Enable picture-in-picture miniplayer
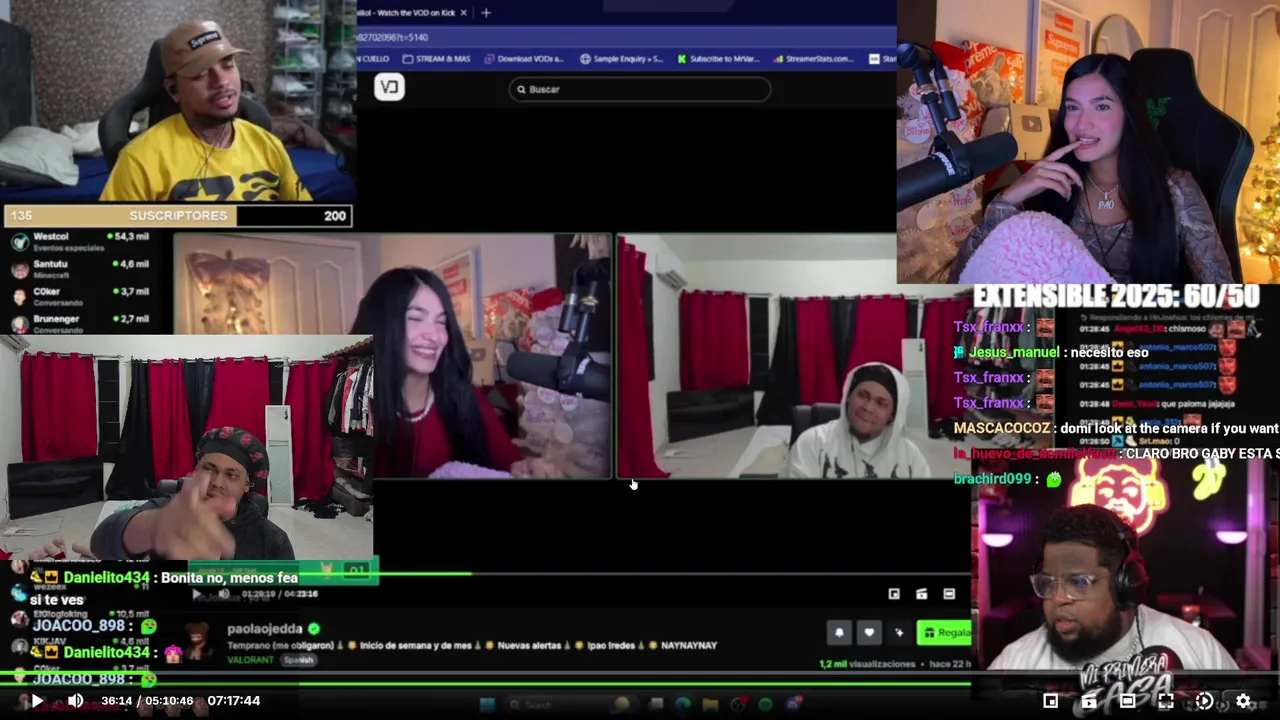1280x720 pixels. click(1050, 701)
